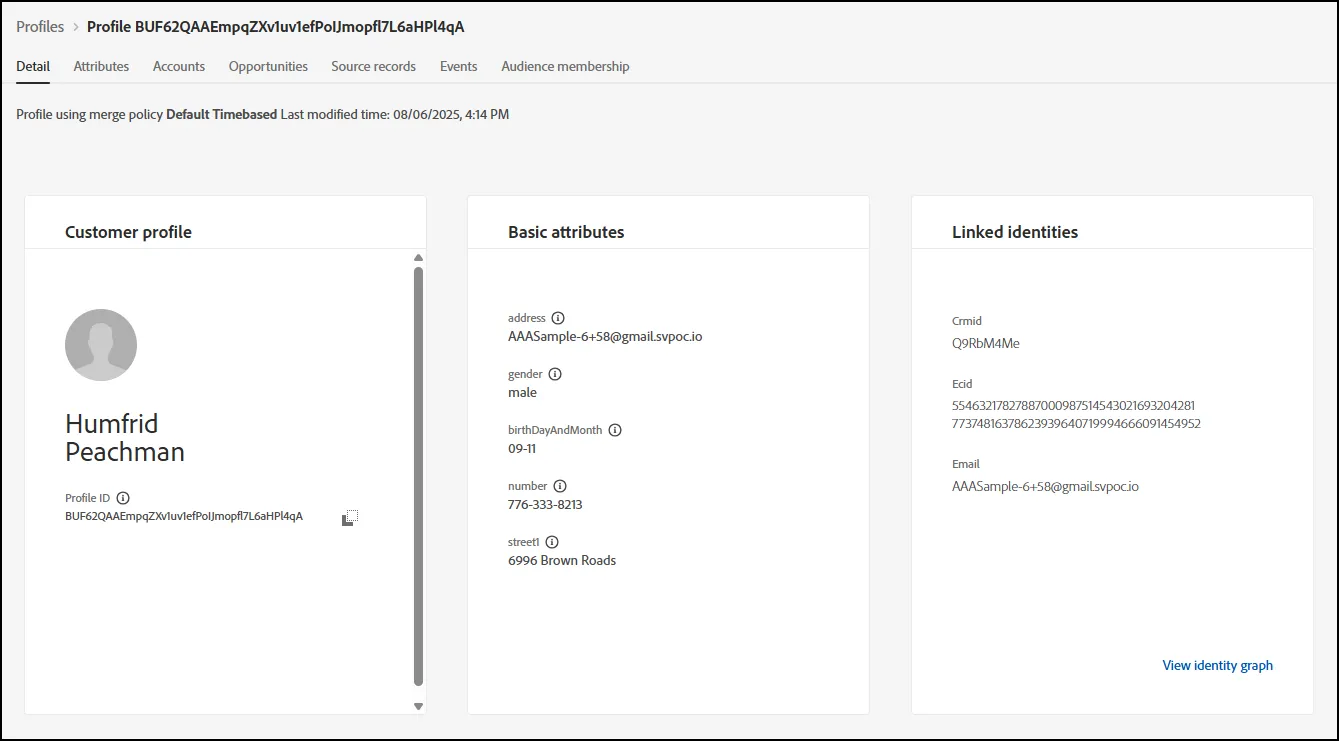Click the info icon beside address
The height and width of the screenshot is (741, 1339).
pyautogui.click(x=558, y=318)
